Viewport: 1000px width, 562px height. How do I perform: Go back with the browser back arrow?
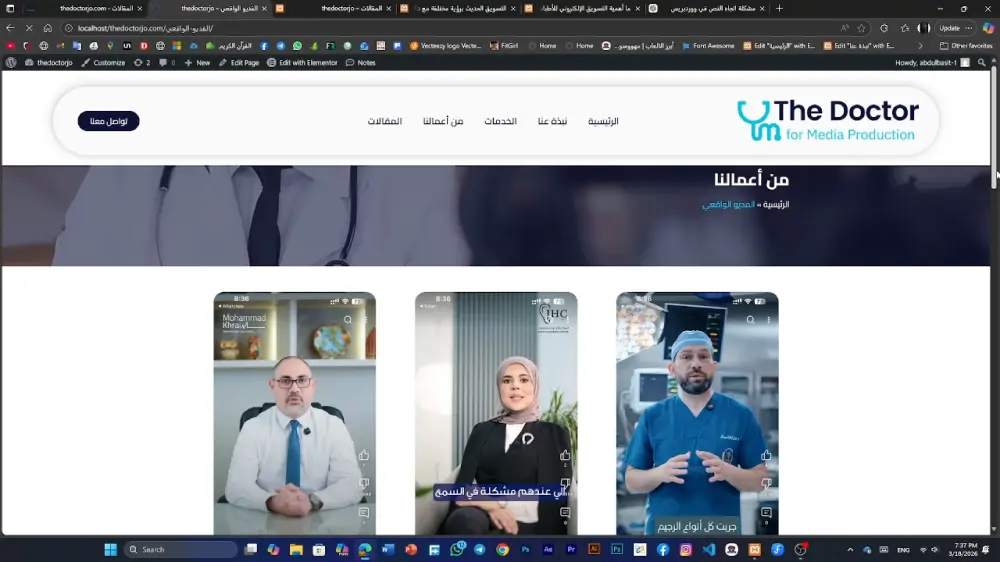(x=10, y=28)
